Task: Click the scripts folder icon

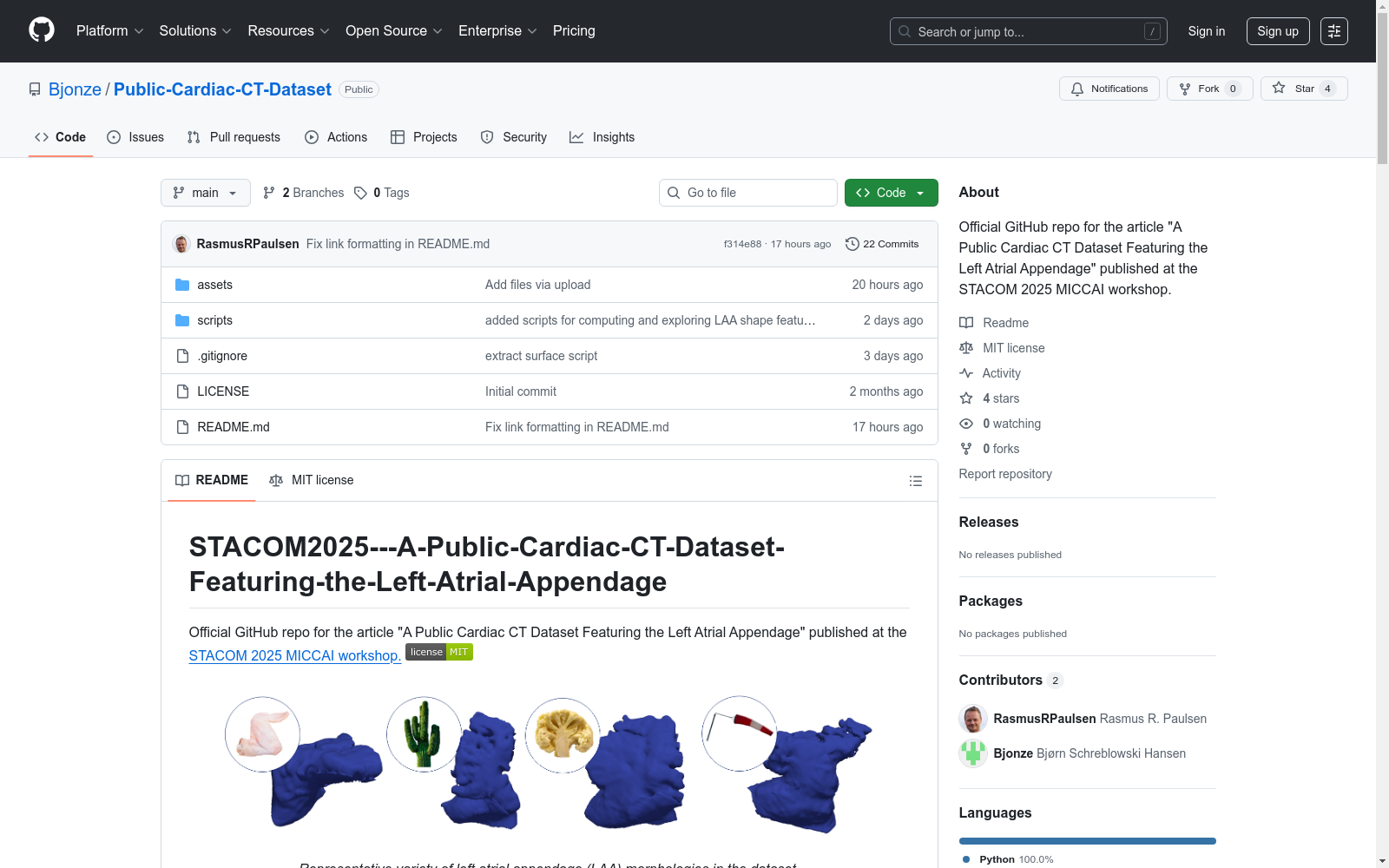Action: click(182, 320)
